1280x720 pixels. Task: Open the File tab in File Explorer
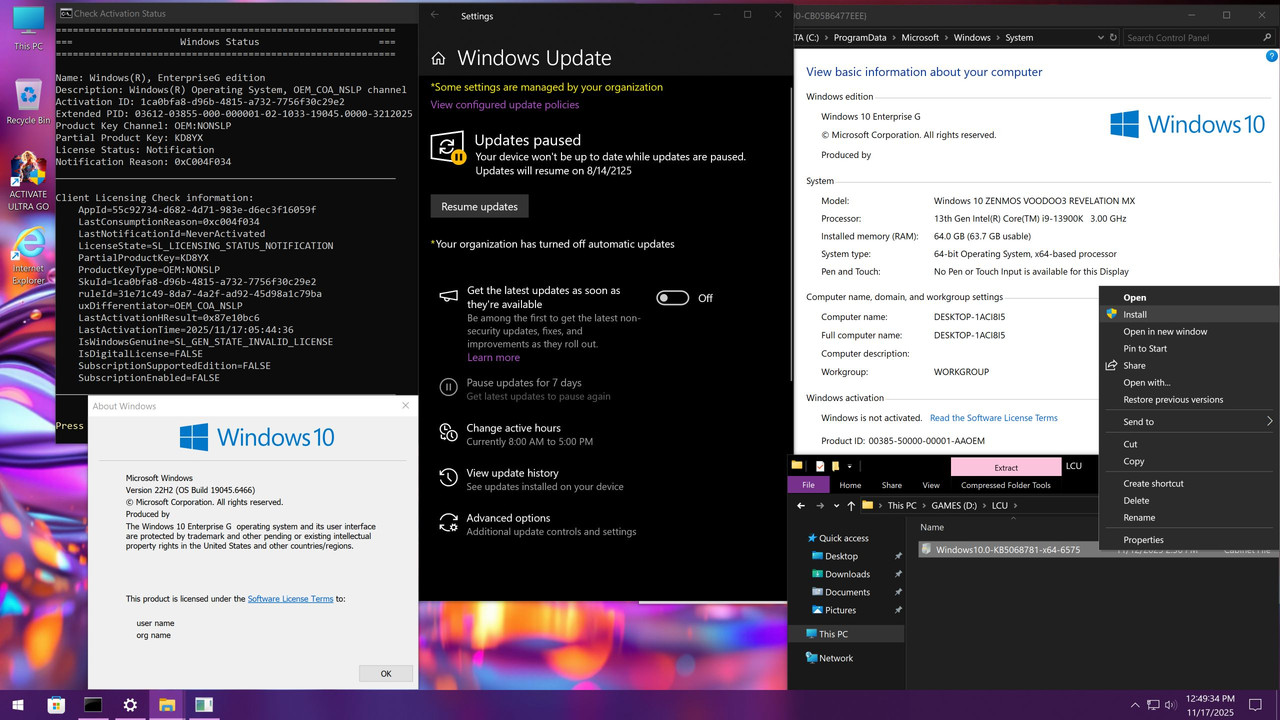click(x=808, y=485)
